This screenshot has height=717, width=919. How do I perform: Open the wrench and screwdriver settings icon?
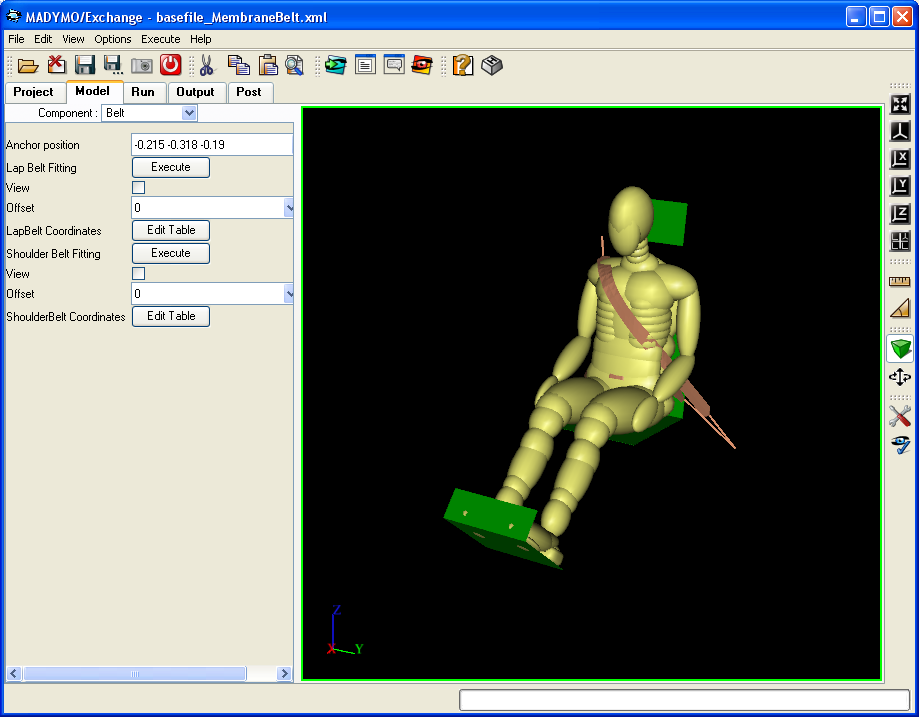pyautogui.click(x=900, y=416)
